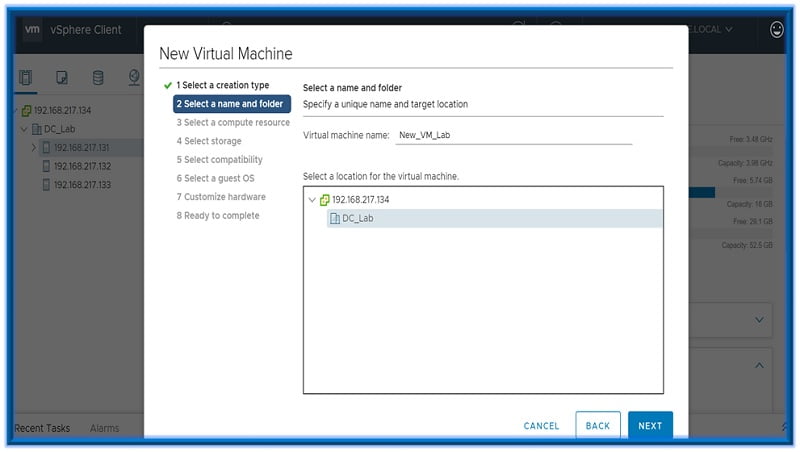Collapse the expanded panel behind the dialog
This screenshot has width=800, height=452.
(x=759, y=366)
